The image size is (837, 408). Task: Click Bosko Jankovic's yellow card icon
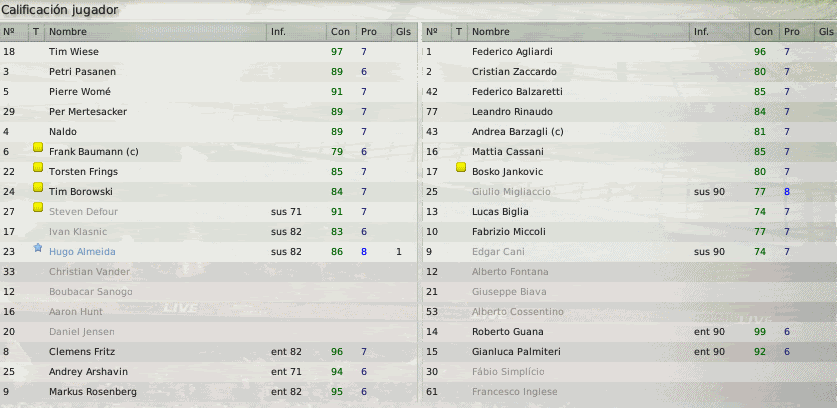461,168
